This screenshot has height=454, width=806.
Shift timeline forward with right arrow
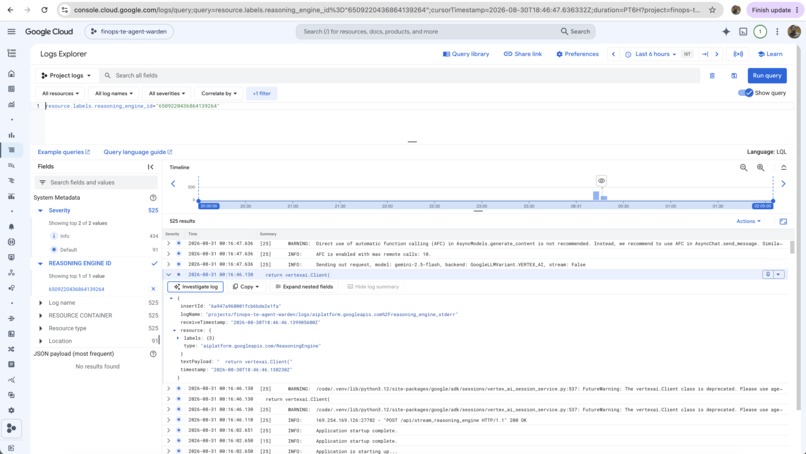tap(783, 184)
